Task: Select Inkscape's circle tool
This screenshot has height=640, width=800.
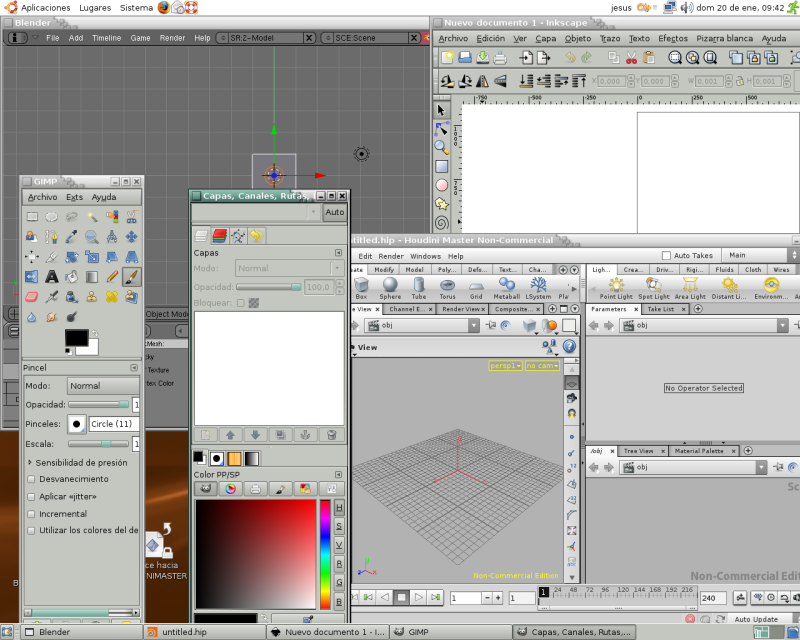Action: [x=441, y=185]
